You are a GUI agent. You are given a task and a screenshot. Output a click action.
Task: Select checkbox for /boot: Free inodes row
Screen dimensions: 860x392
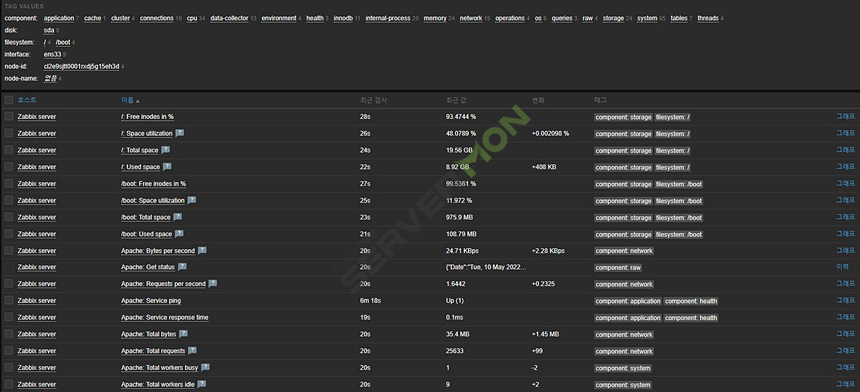point(9,184)
